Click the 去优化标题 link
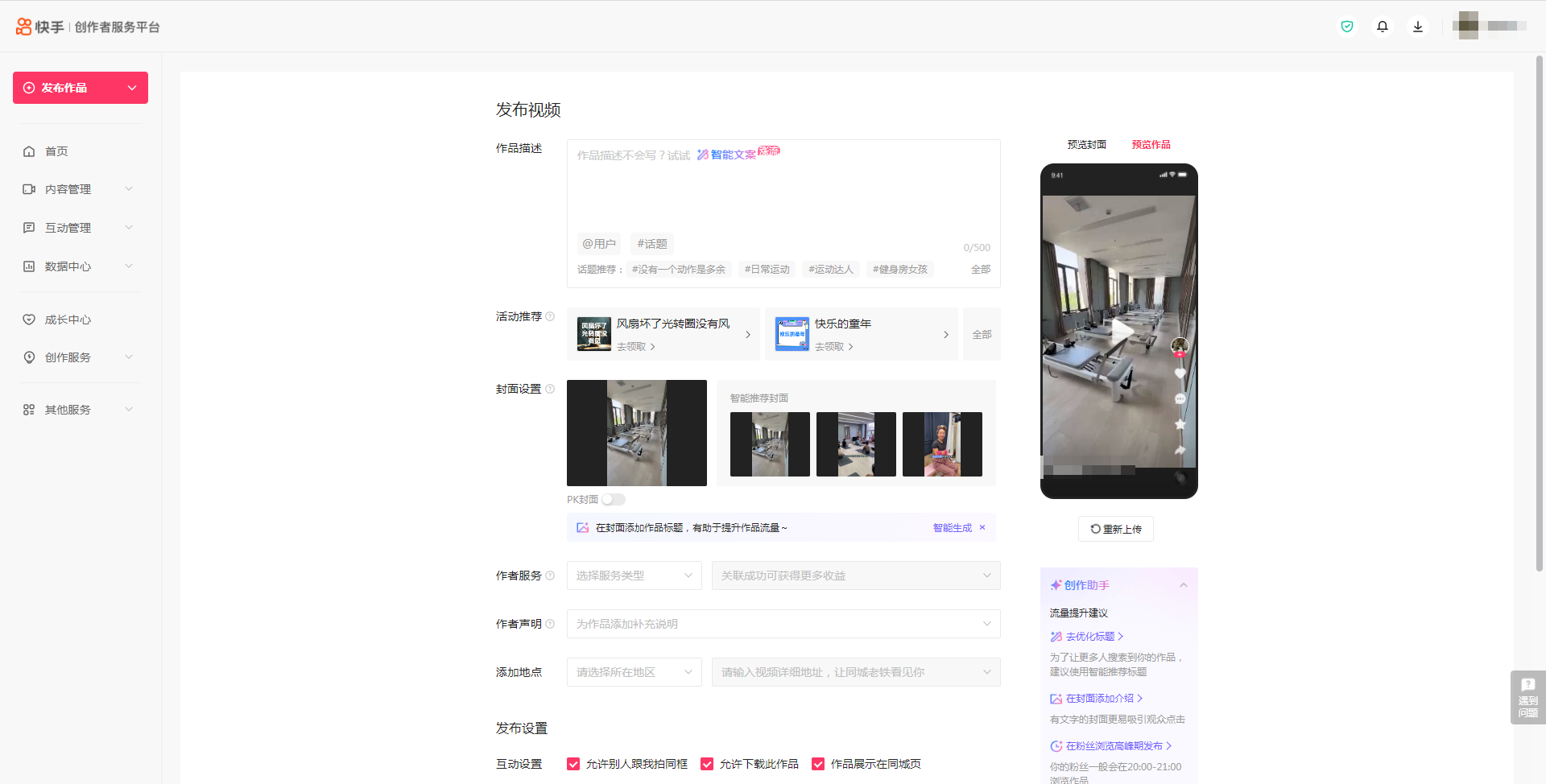 coord(1089,637)
